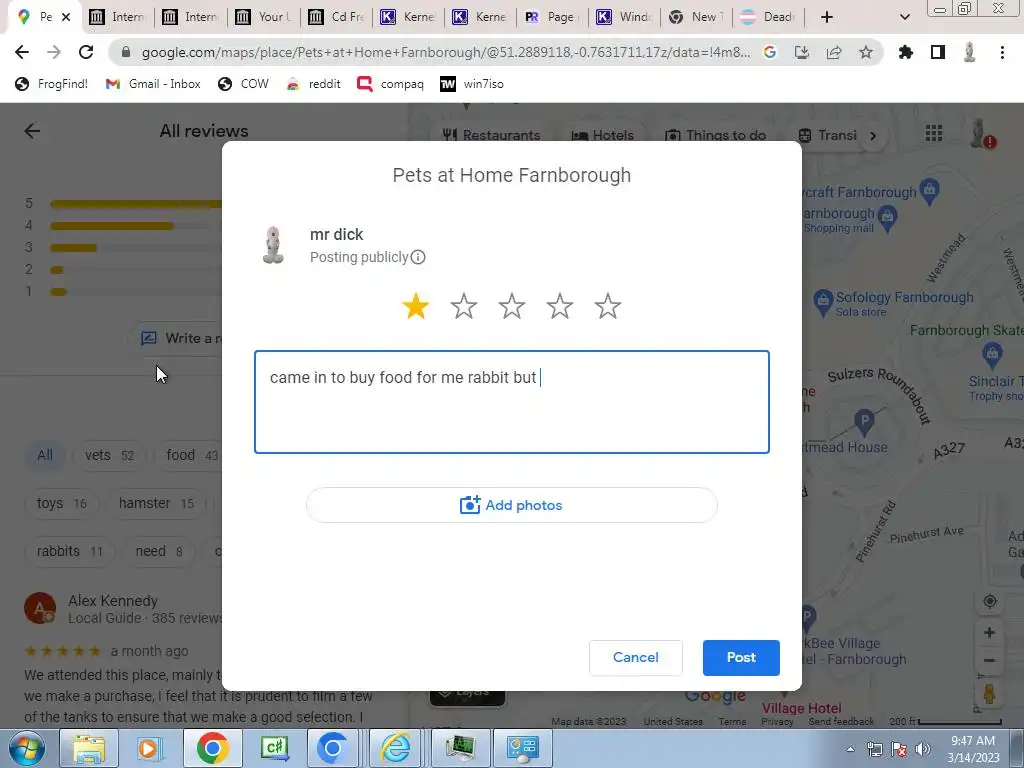Go back in browser history
Viewport: 1024px width, 768px height.
click(x=22, y=52)
